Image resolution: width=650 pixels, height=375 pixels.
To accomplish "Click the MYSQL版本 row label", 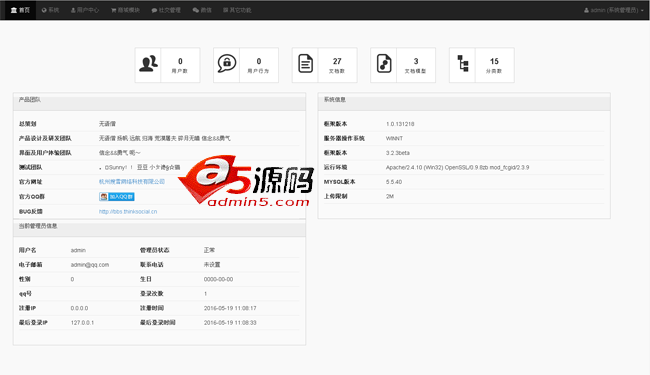I will coord(339,182).
